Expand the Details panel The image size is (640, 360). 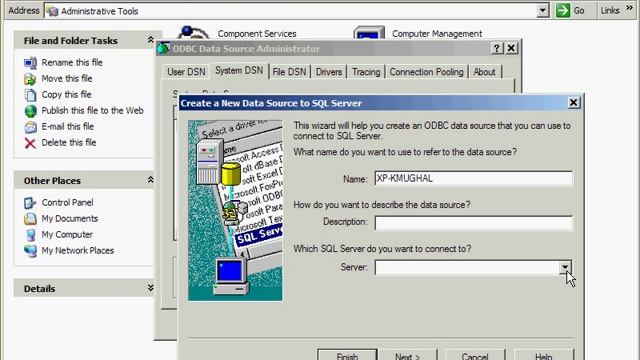[x=150, y=288]
